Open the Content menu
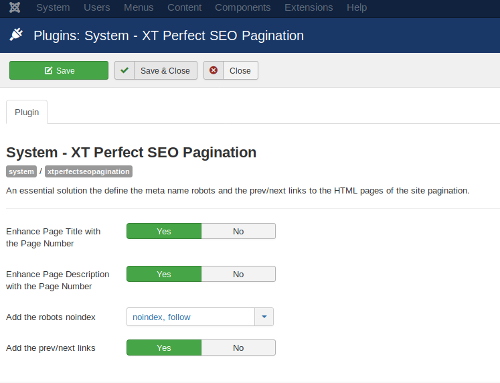This screenshot has width=500, height=383. [184, 7]
